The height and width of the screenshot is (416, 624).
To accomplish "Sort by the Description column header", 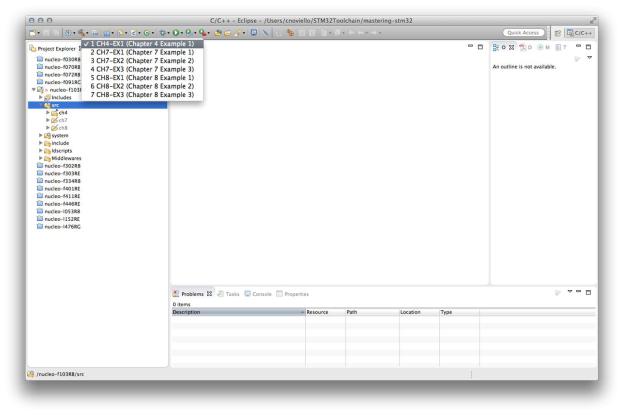I will (x=238, y=312).
